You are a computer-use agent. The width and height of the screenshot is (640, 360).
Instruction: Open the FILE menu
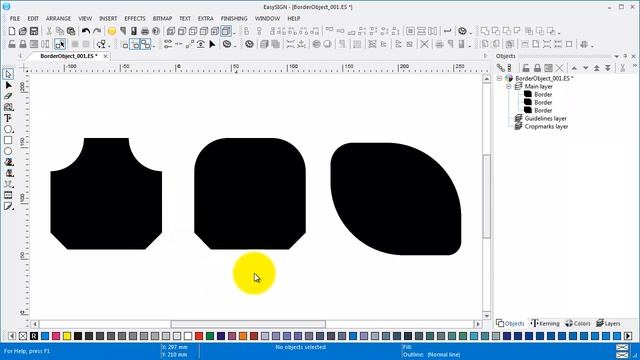15,18
